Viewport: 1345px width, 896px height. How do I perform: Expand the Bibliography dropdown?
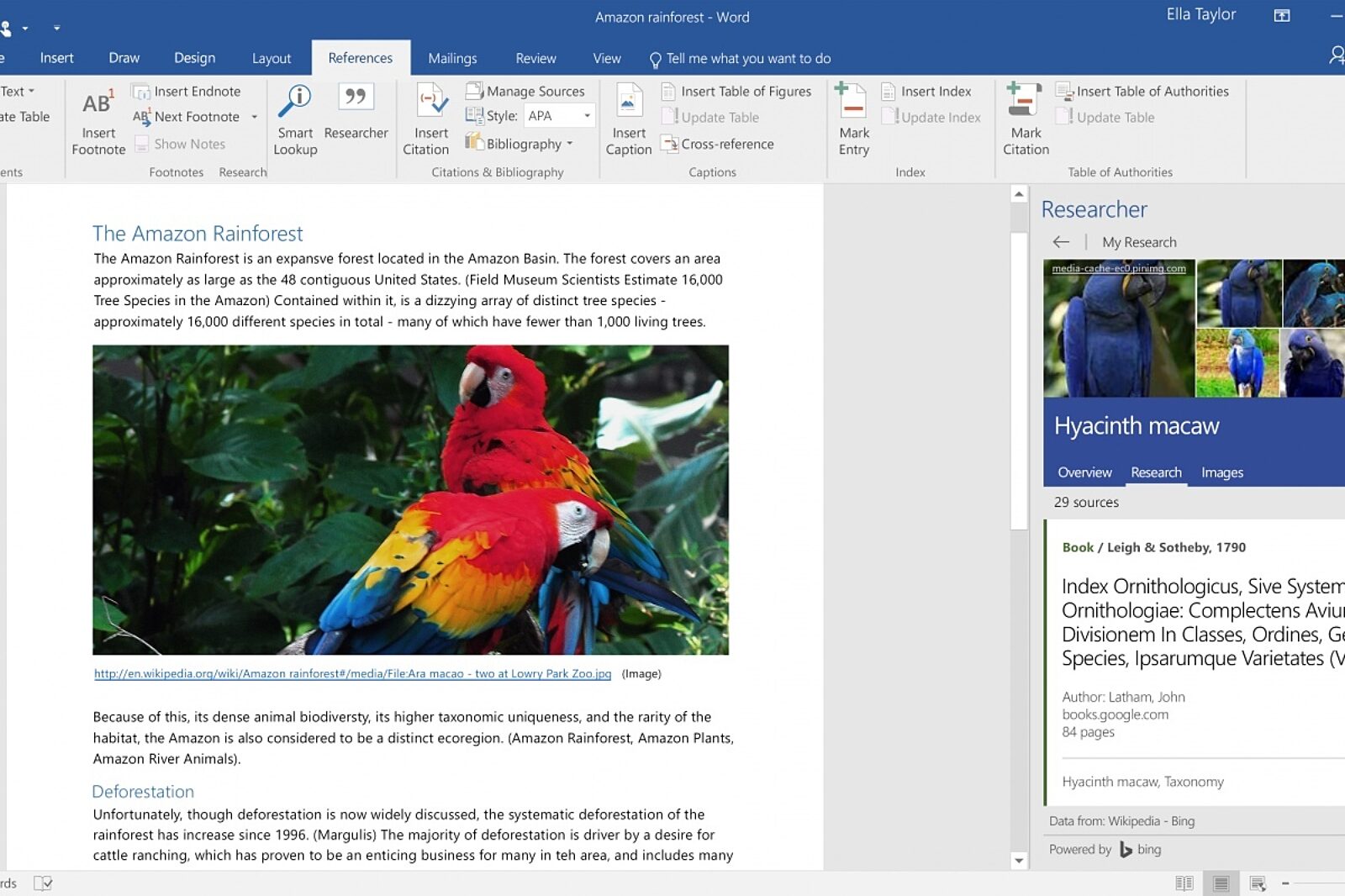click(570, 144)
